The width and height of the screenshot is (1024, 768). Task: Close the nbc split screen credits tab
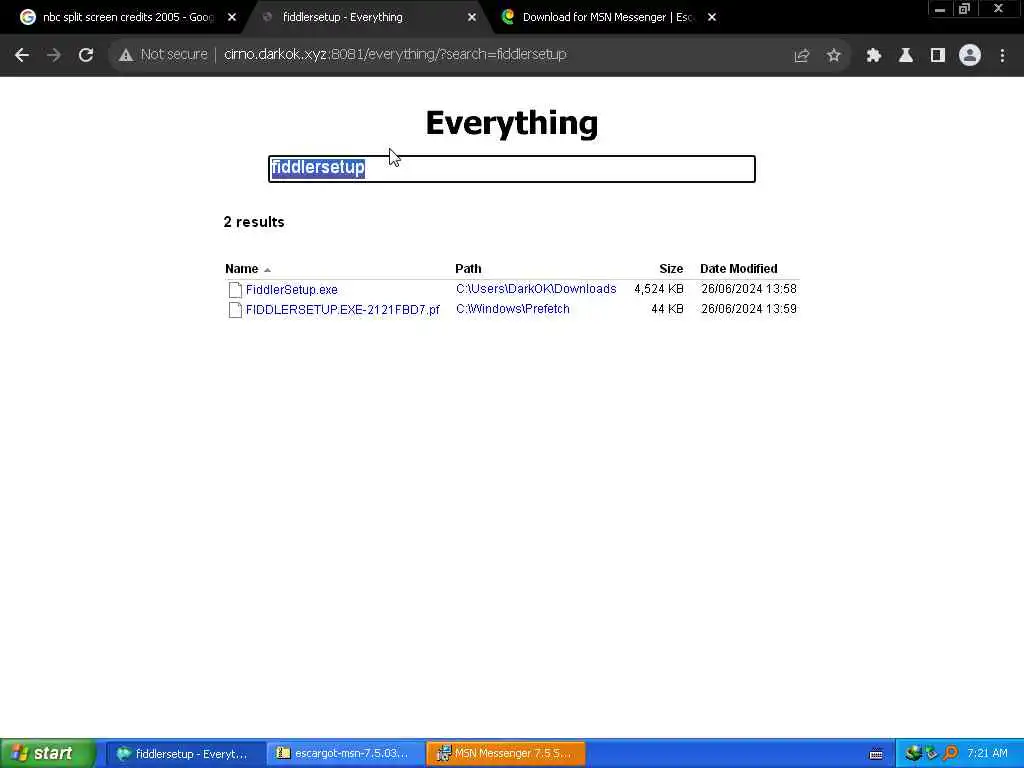[x=232, y=18]
